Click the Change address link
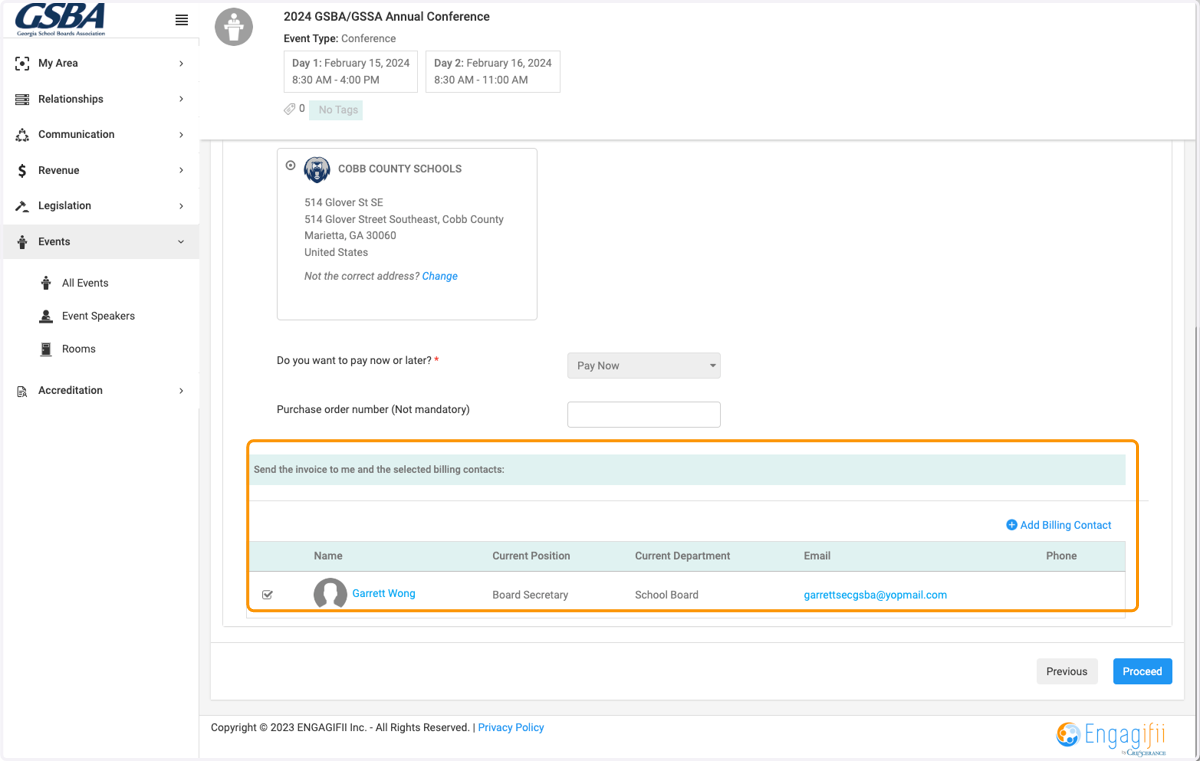The height and width of the screenshot is (761, 1200). click(440, 276)
